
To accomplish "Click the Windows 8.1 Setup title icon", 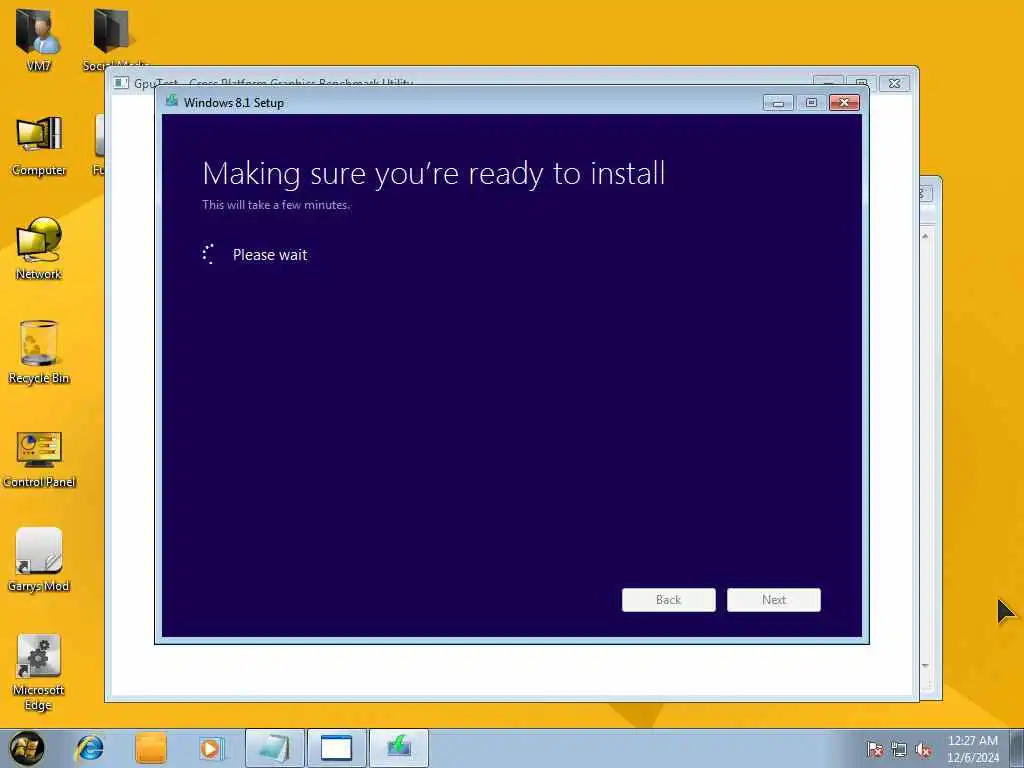I will coord(172,102).
